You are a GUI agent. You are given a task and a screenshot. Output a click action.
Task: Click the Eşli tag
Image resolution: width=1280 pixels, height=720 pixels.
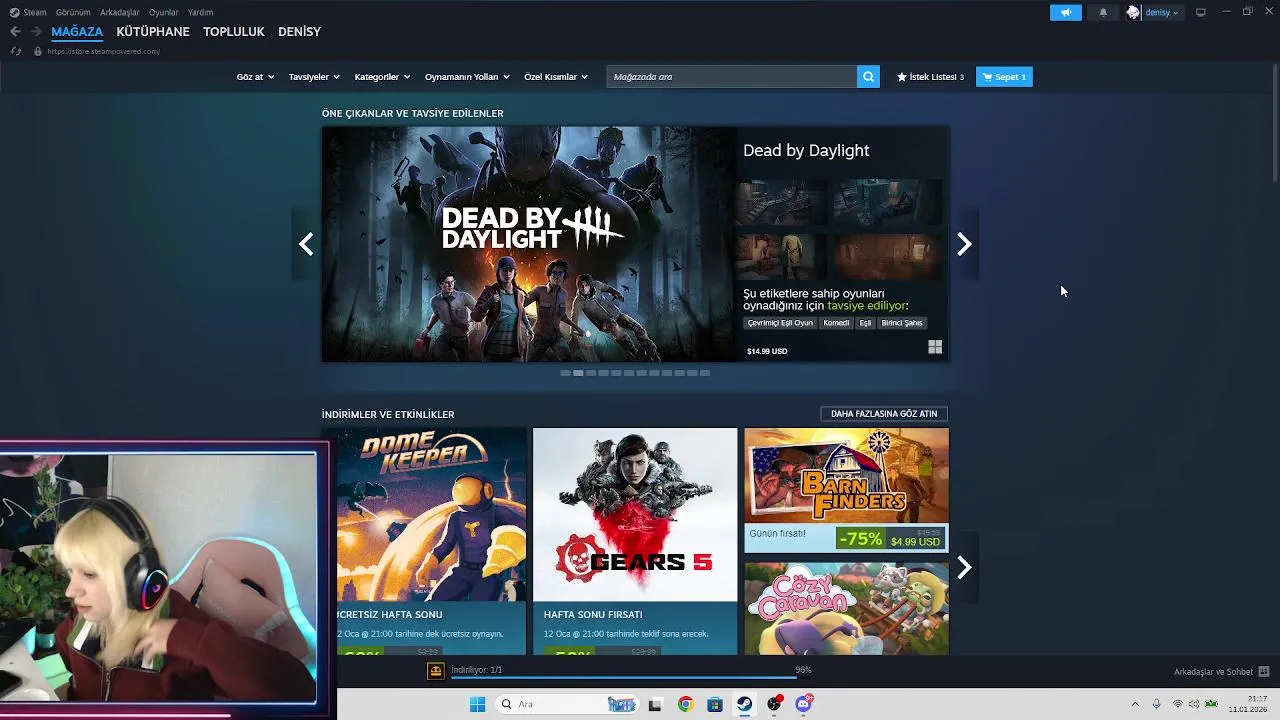click(865, 323)
